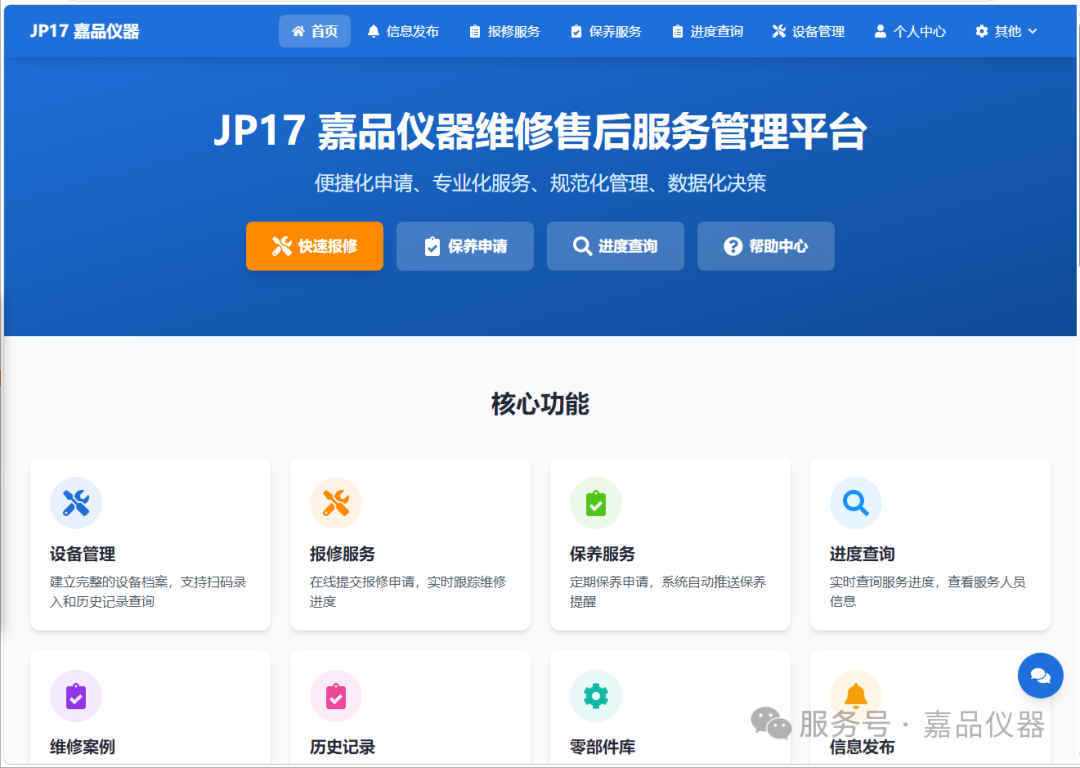The height and width of the screenshot is (768, 1080).
Task: Open 设备管理 in the navigation bar
Action: click(x=809, y=31)
